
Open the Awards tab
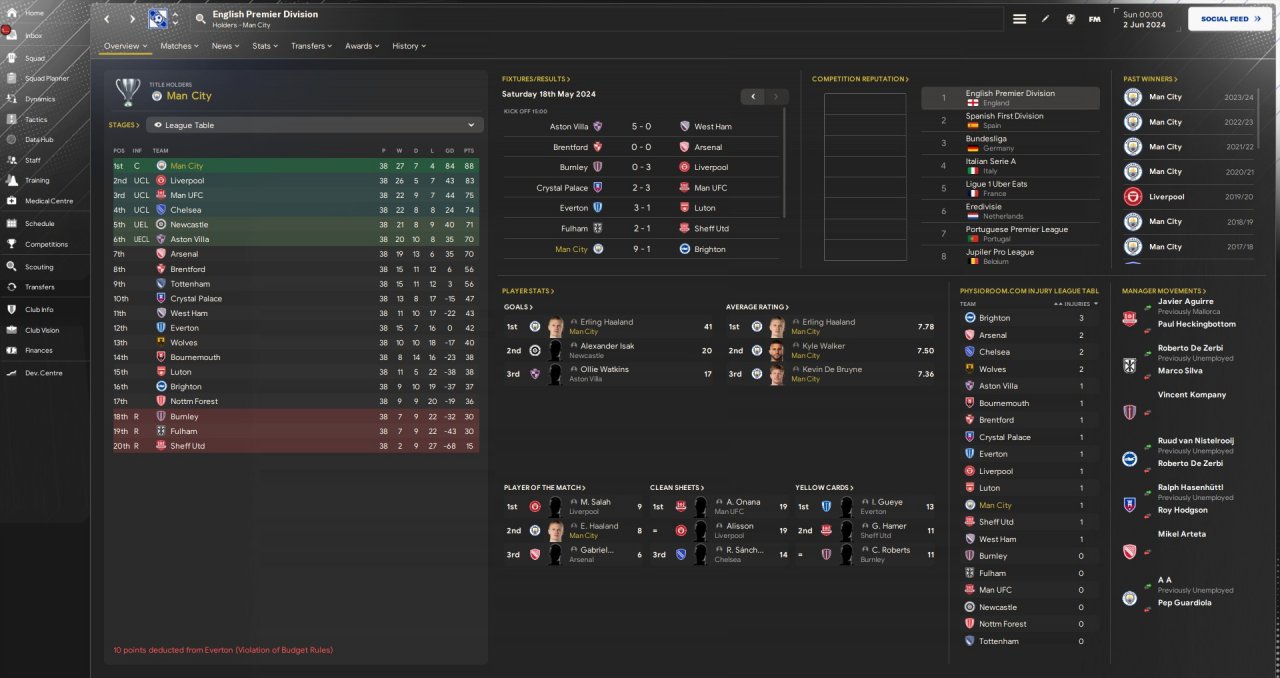(362, 46)
